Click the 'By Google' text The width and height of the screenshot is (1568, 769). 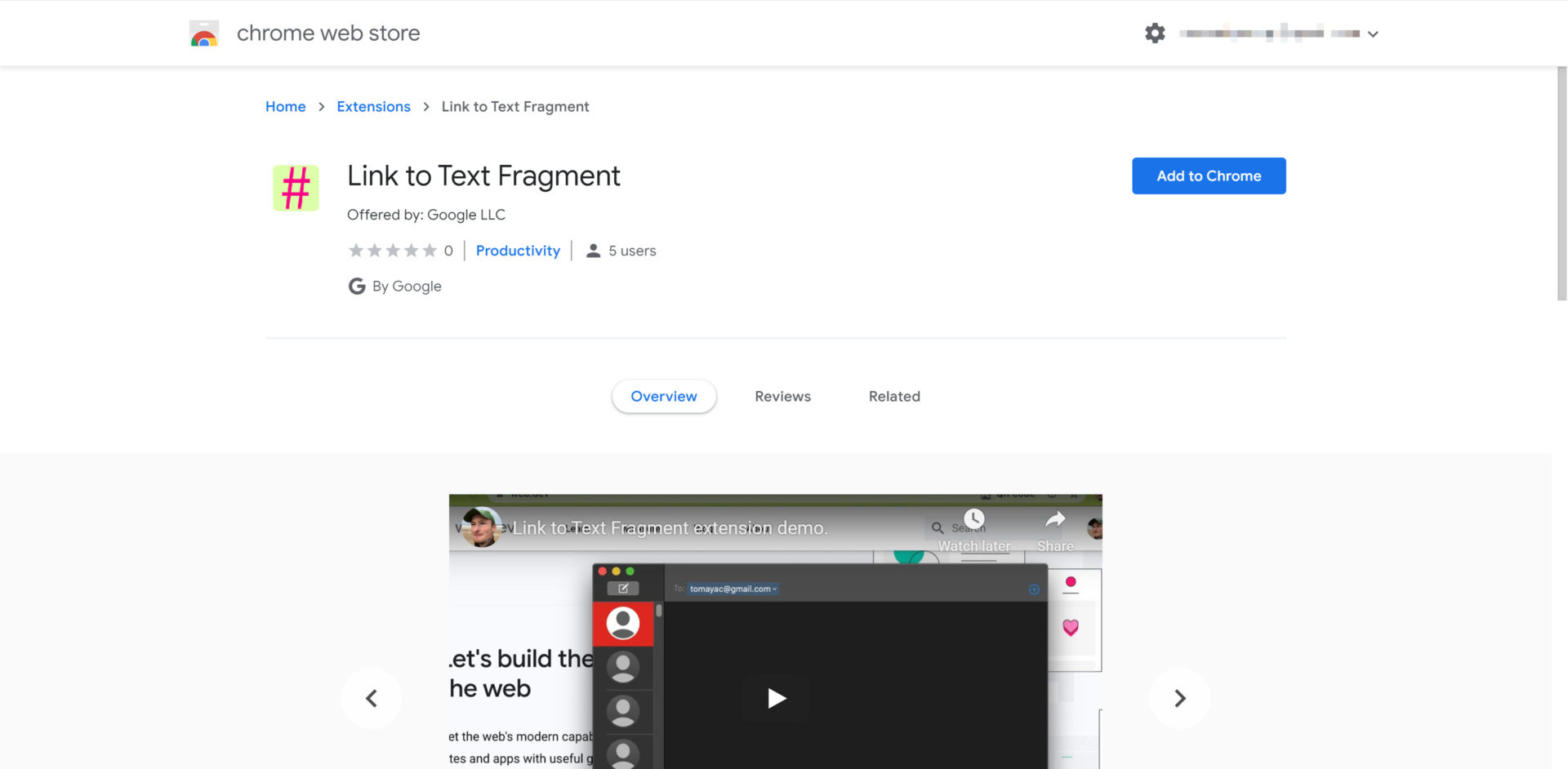click(407, 287)
